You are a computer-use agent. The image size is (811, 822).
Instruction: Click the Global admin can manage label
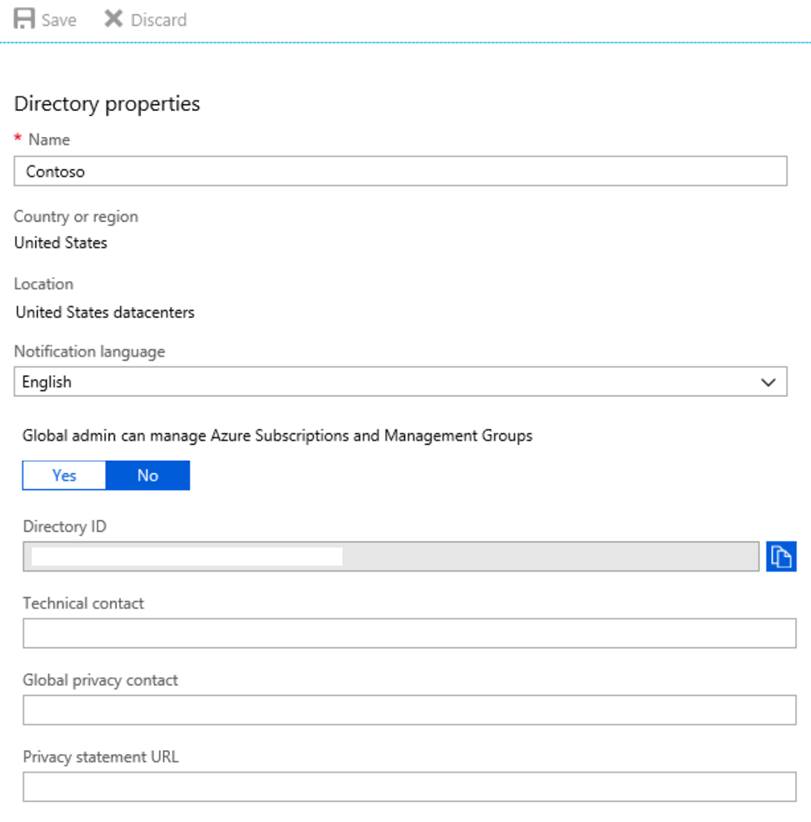click(x=277, y=436)
